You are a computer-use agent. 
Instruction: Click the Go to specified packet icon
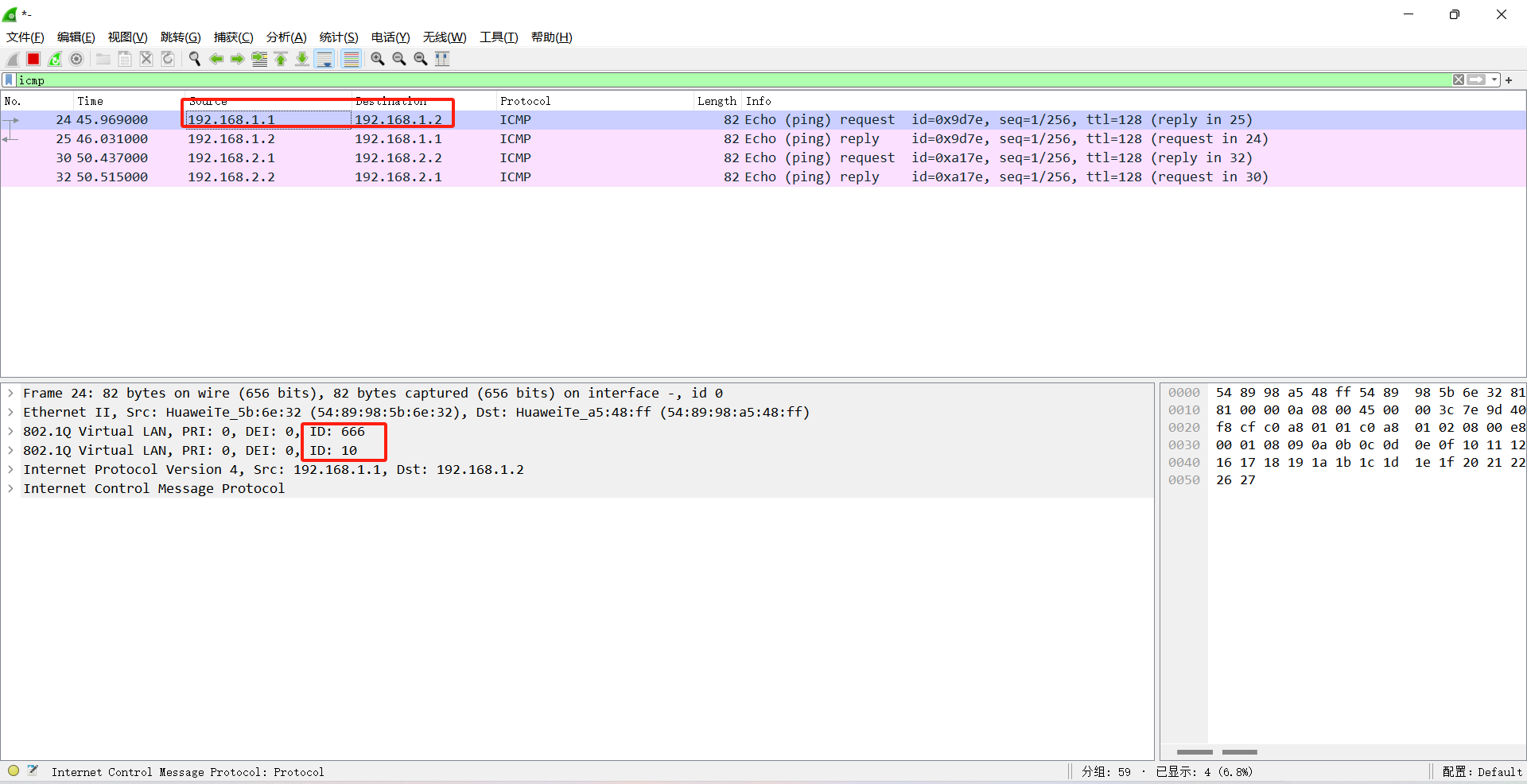[x=259, y=59]
